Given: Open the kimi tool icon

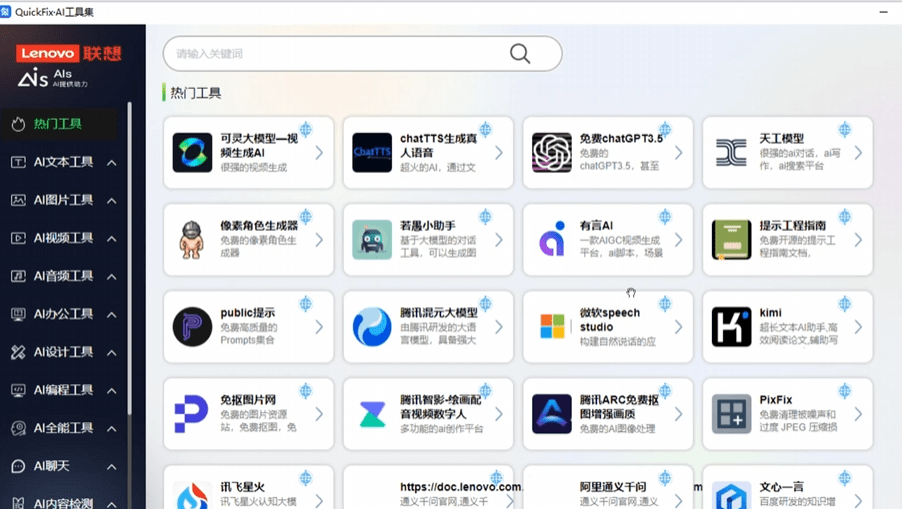Looking at the screenshot, I should [731, 327].
